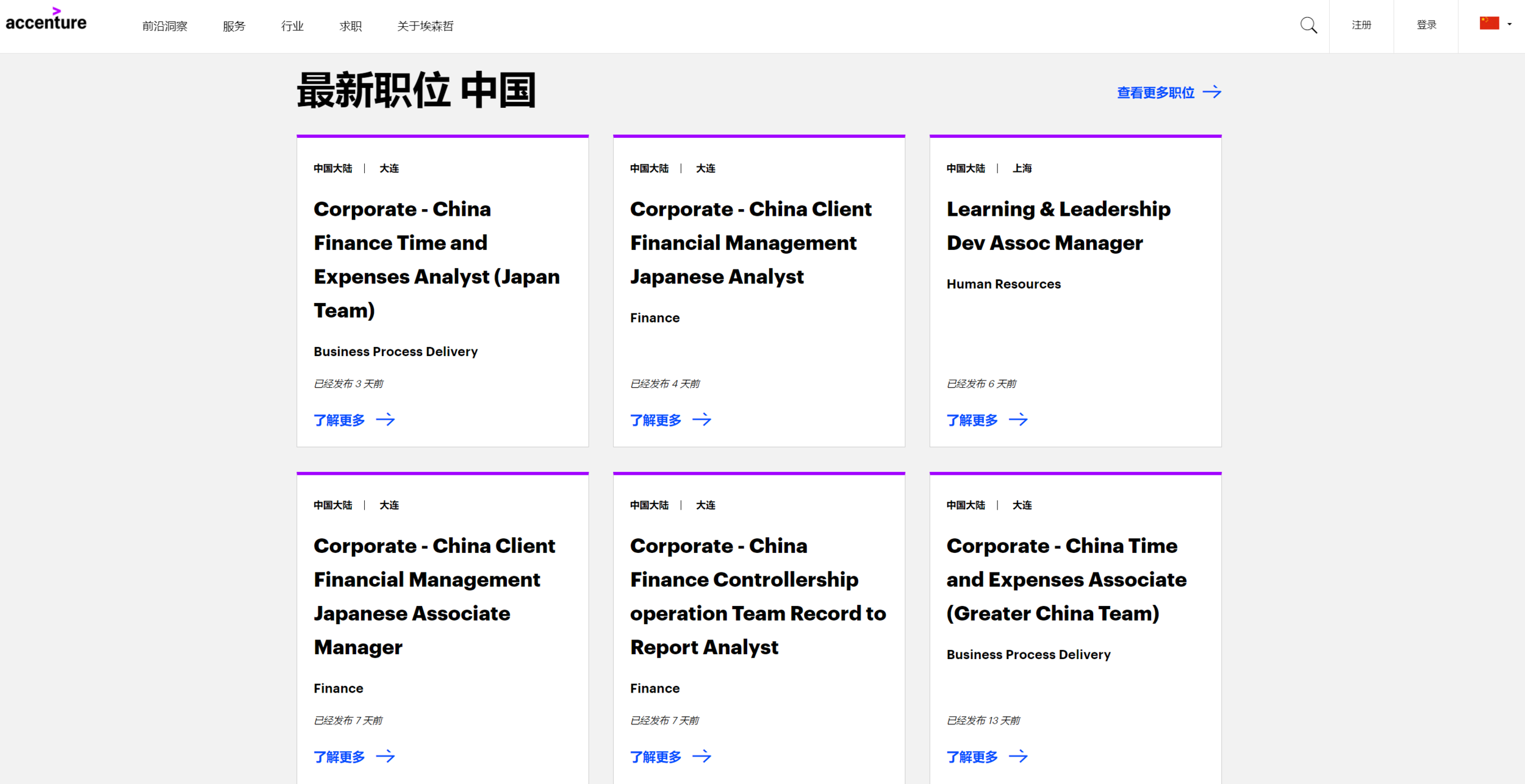1525x784 pixels.
Task: Click the China flag icon
Action: tap(1488, 23)
